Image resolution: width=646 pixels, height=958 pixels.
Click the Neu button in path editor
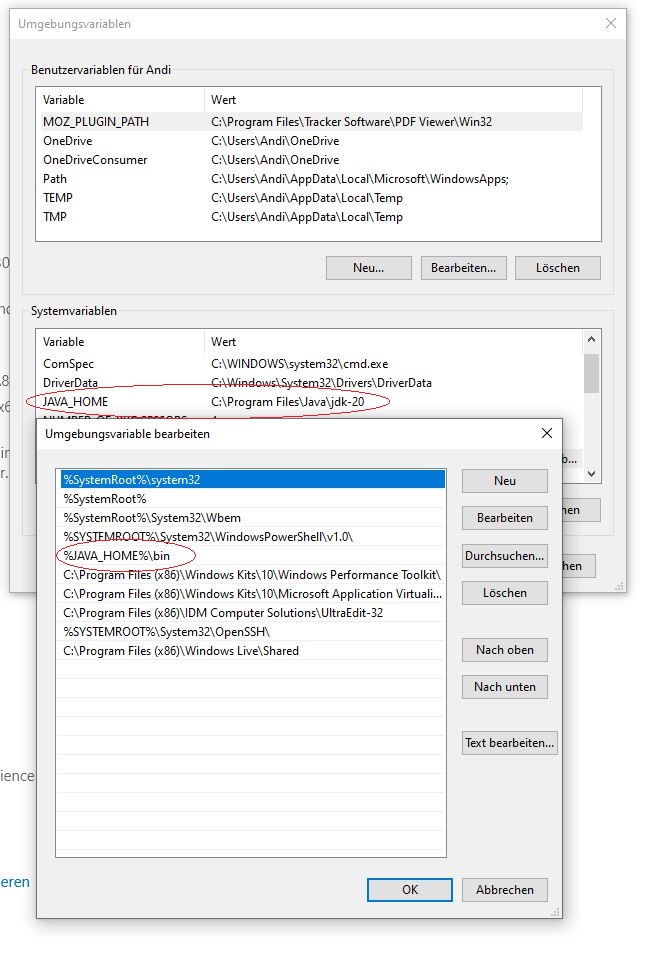[504, 481]
